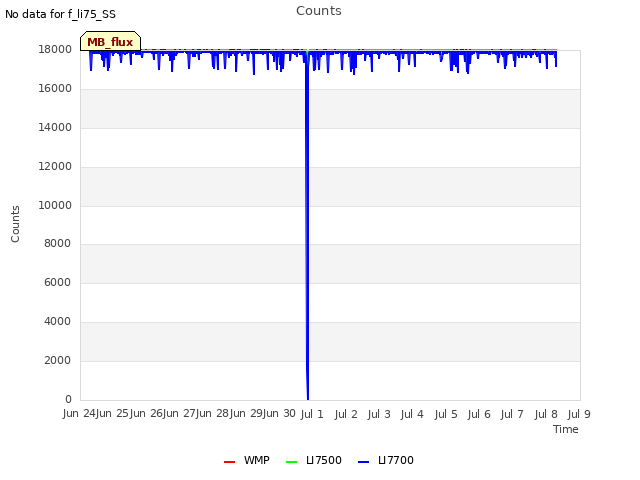Screen dimensions: 640x480
Task: Click the 'Jul 9' x-axis date label
Action: (x=579, y=414)
